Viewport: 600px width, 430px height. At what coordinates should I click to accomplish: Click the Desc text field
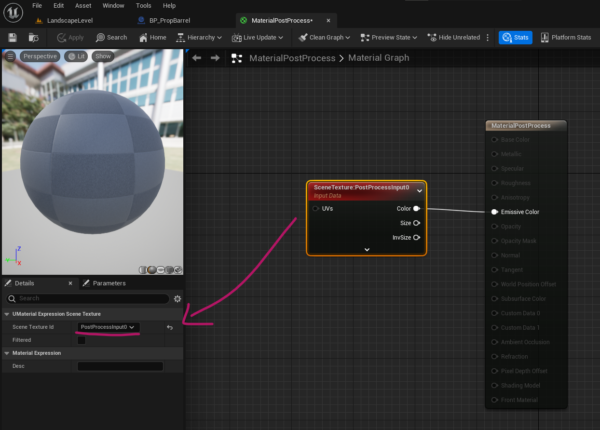pos(120,366)
